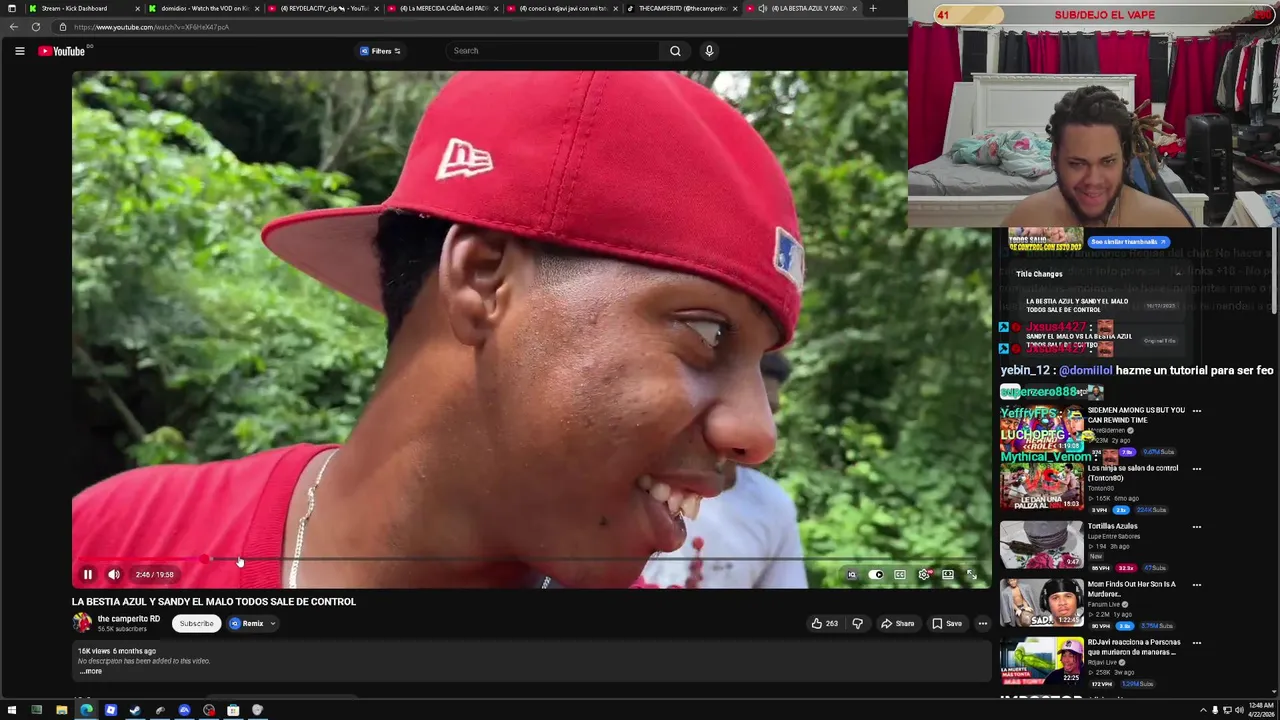Open options for Los ninja video
This screenshot has width=1280, height=720.
click(x=1196, y=469)
